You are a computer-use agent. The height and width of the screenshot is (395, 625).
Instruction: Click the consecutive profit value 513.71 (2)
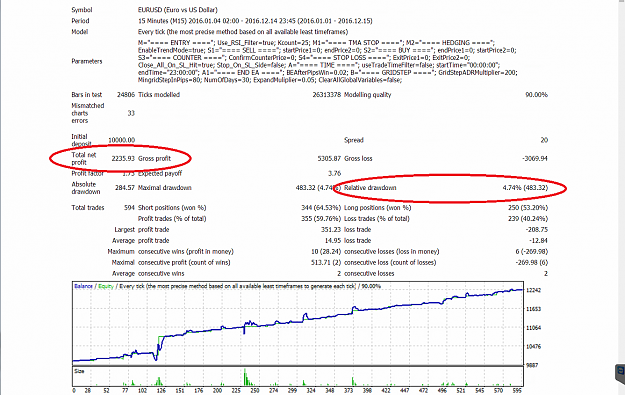326,263
